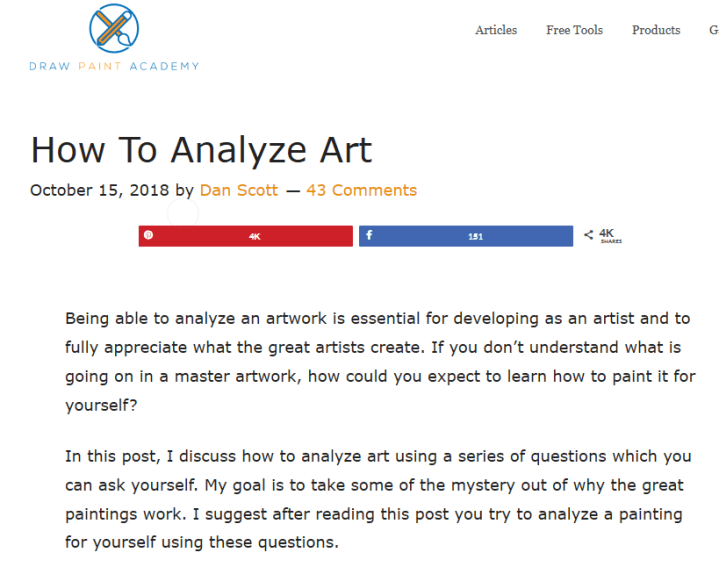Click the paragraph starting "In this post"
This screenshot has height=567, width=719.
[x=378, y=500]
